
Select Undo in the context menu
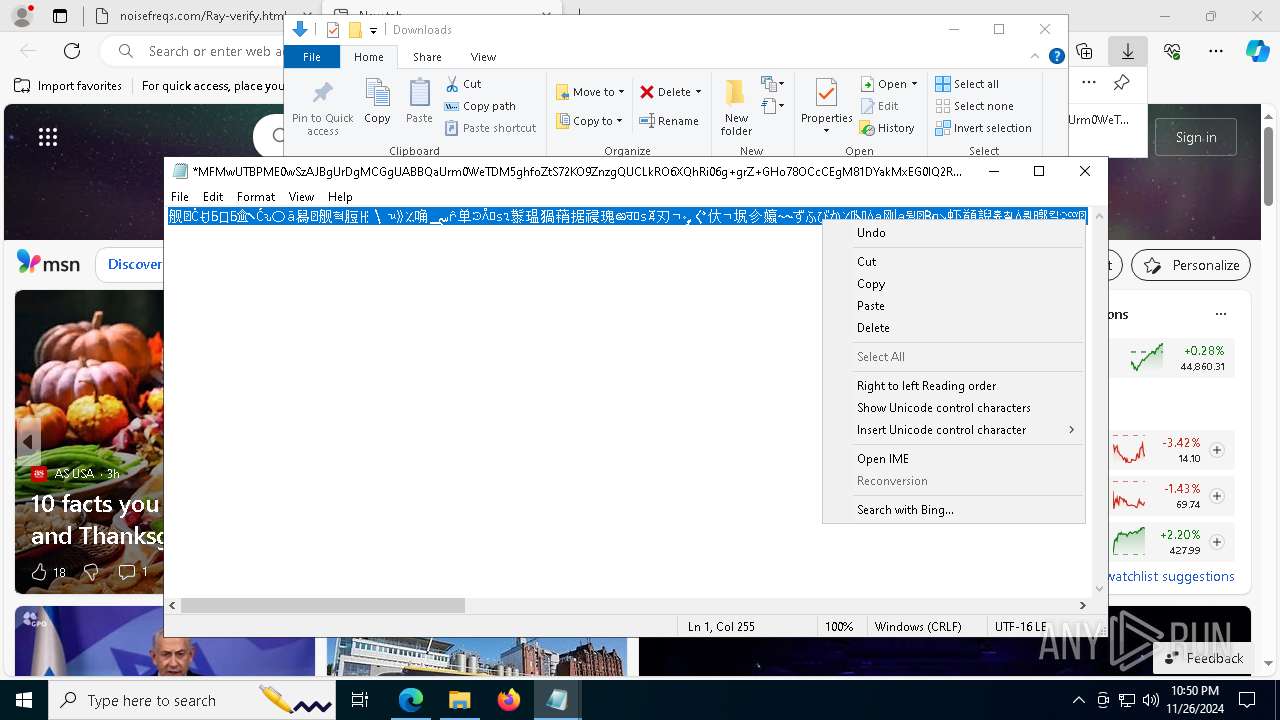point(953,233)
